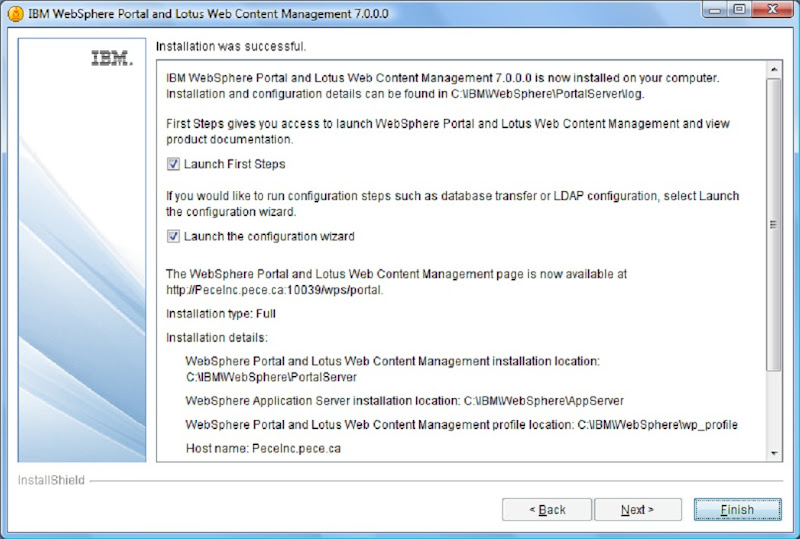The width and height of the screenshot is (800, 539).
Task: Click the installer icon in title bar
Action: [15, 14]
